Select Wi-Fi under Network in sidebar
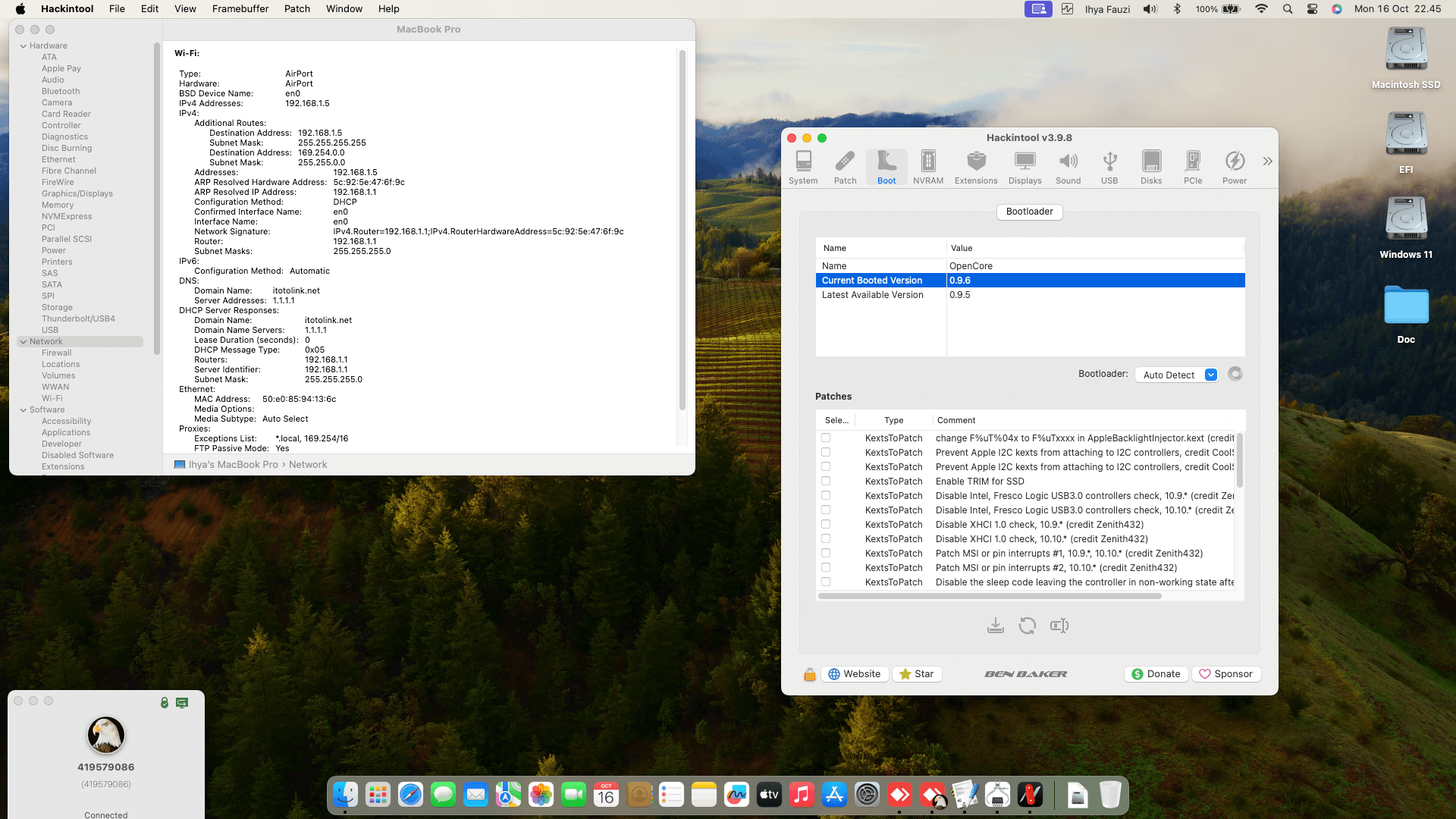1456x819 pixels. [52, 398]
